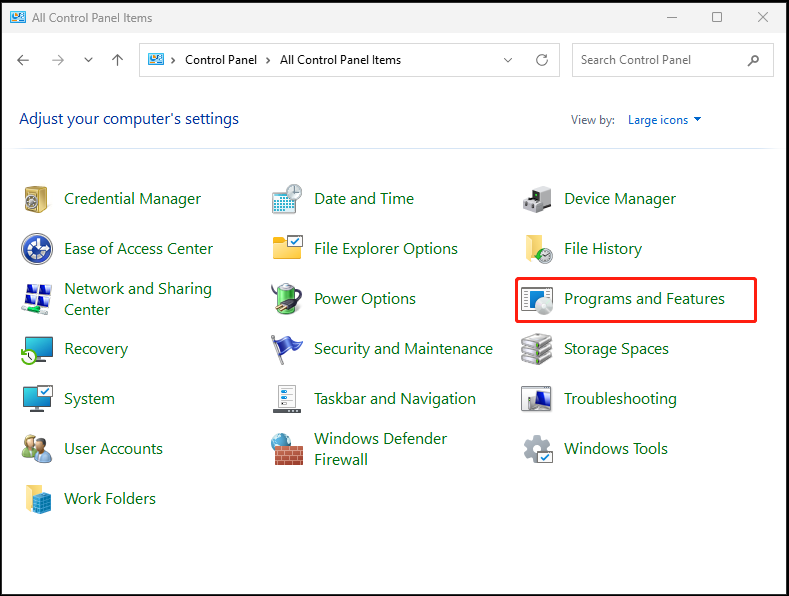
Task: Open Windows Defender Firewall link
Action: pos(380,449)
